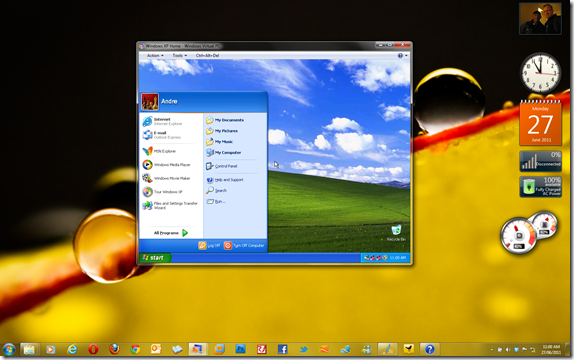The image size is (574, 360).
Task: Click the analog clock gadget
Action: click(540, 73)
